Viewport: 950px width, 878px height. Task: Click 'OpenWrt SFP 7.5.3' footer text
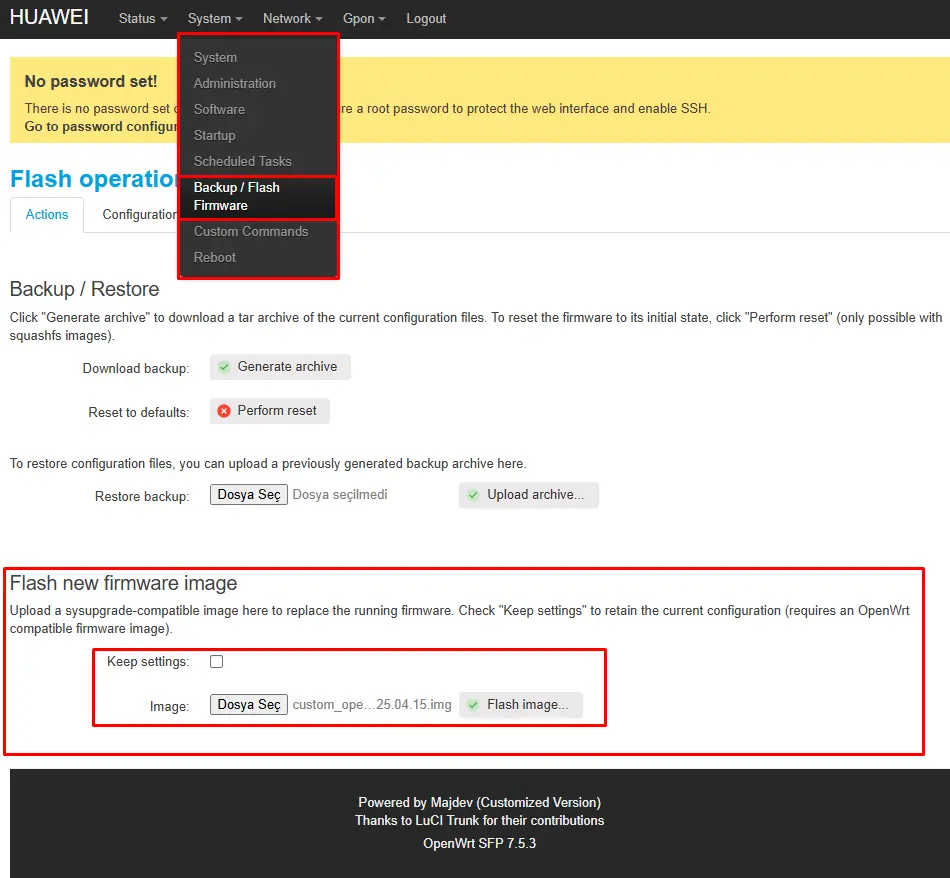[479, 843]
